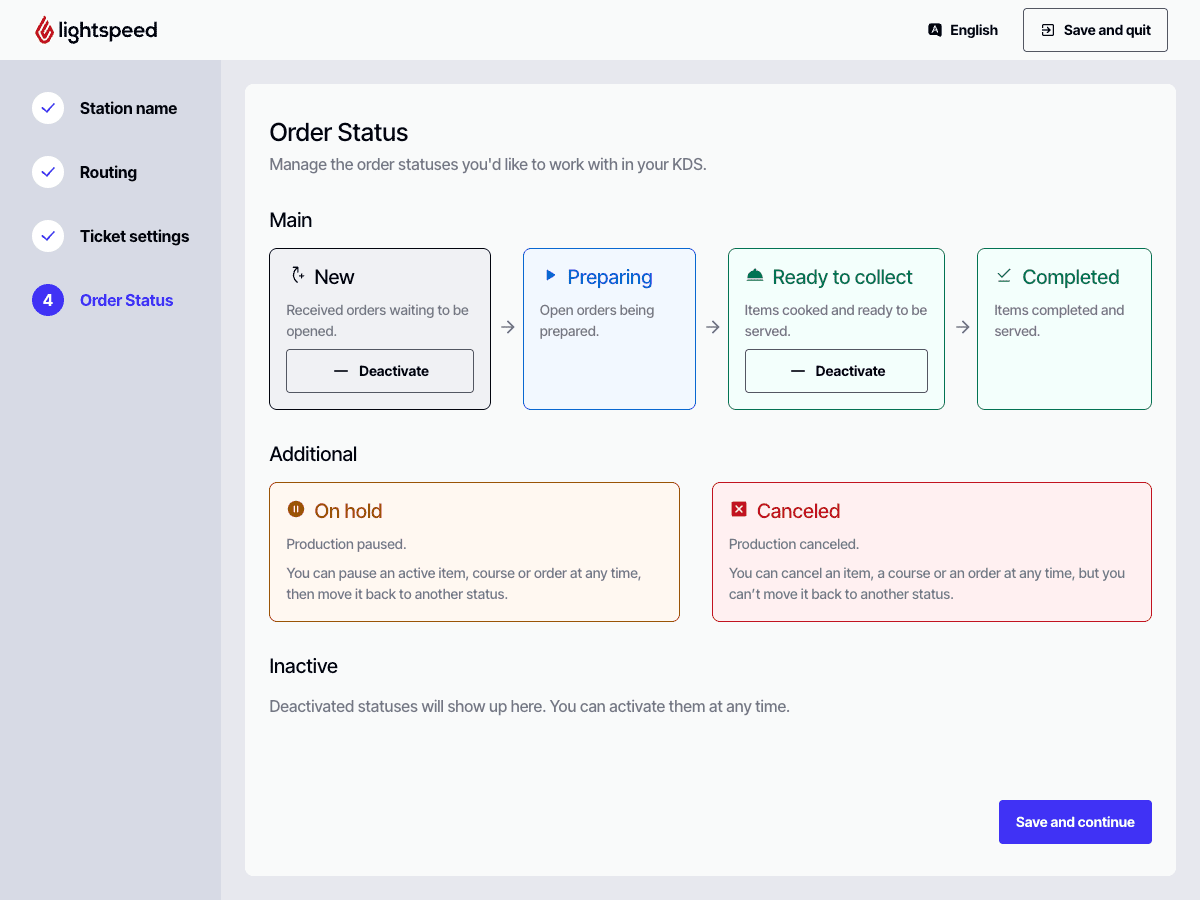Click the Lightspeed flame logo
1200x900 pixels.
pos(44,30)
